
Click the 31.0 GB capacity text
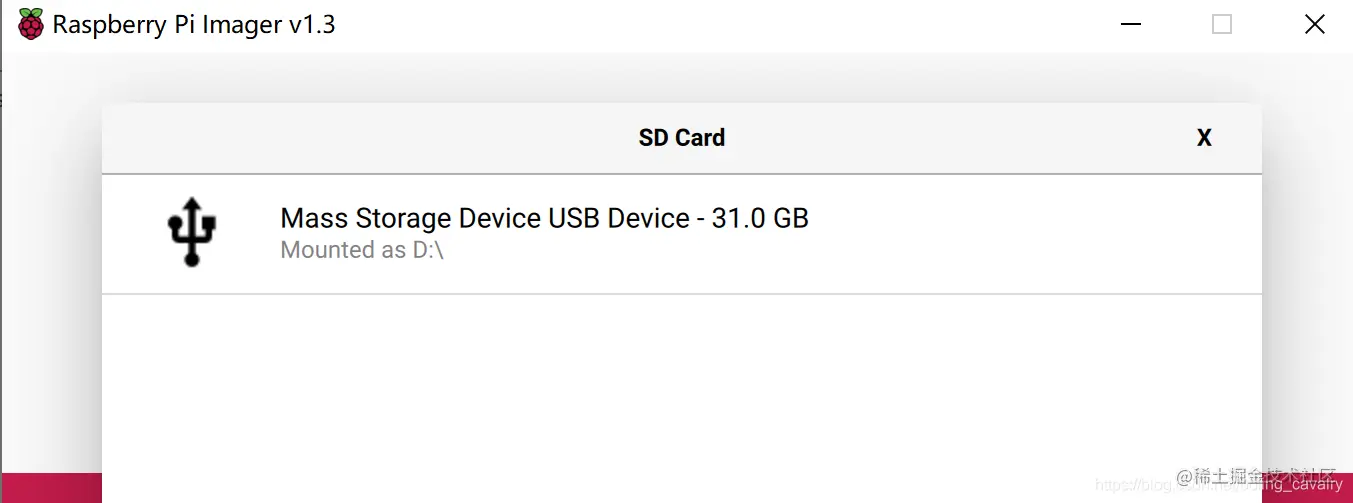click(x=759, y=218)
